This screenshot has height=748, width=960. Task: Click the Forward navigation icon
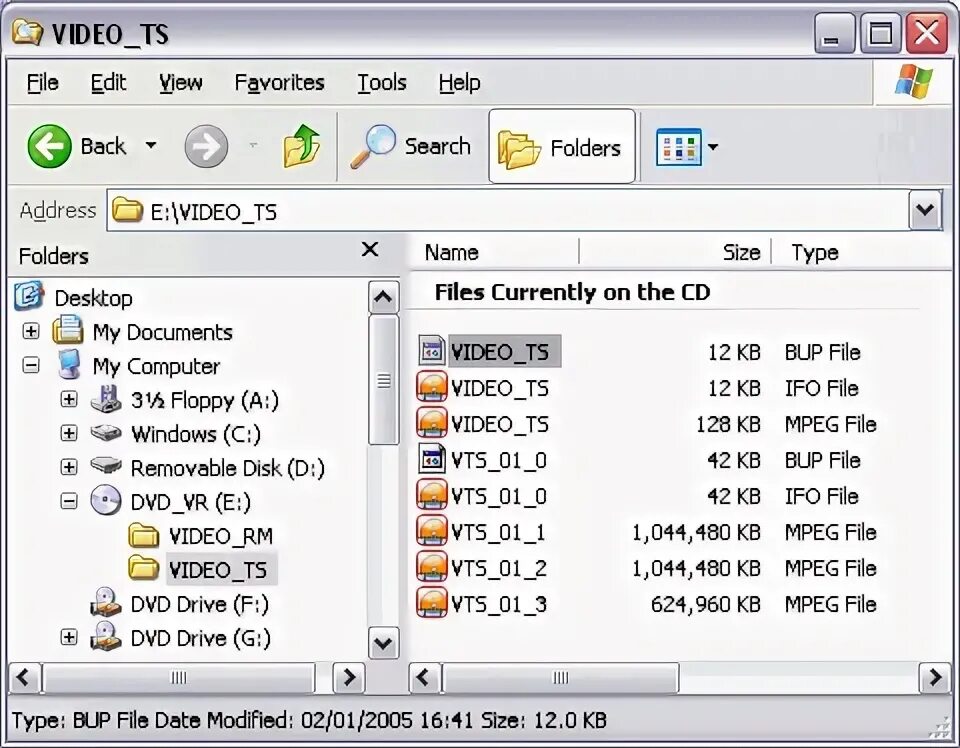[205, 146]
